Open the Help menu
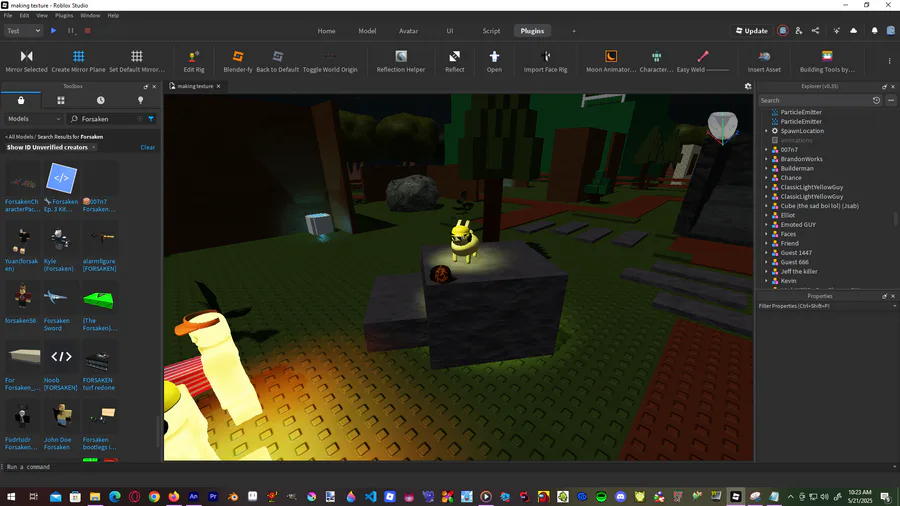 click(114, 15)
